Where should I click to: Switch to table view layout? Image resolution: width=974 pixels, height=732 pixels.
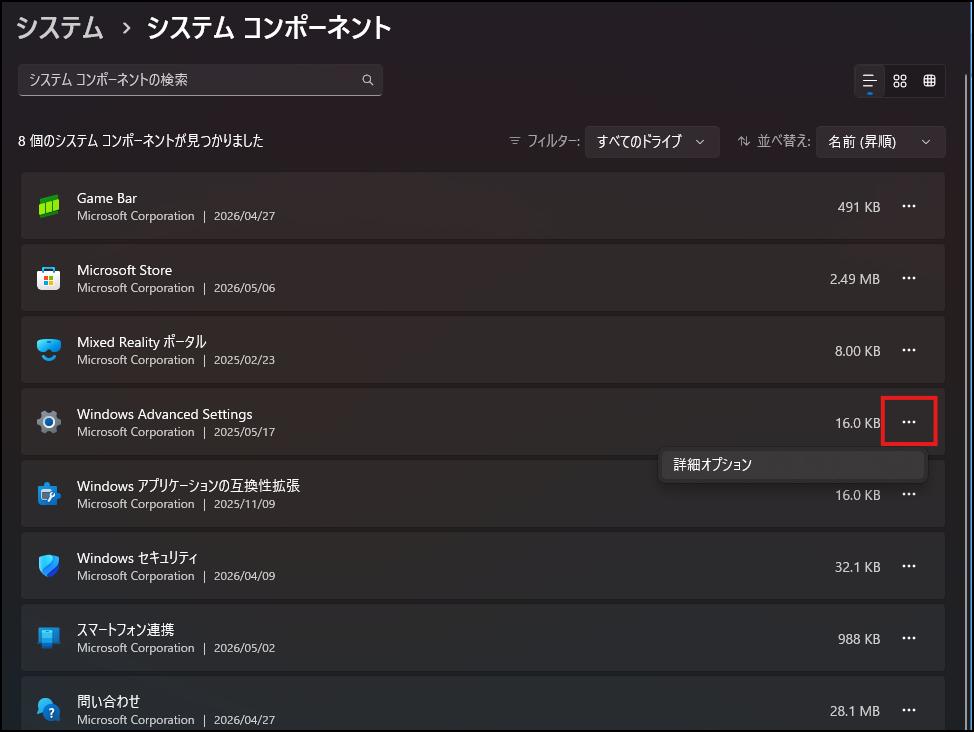point(929,81)
